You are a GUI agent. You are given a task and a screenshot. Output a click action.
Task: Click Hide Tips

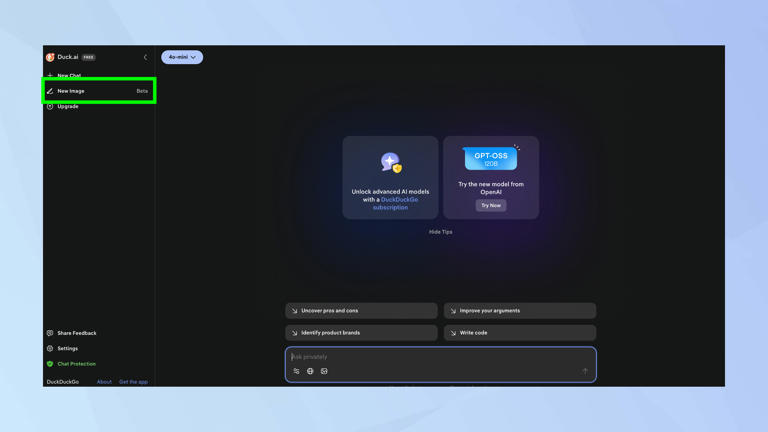coord(440,232)
